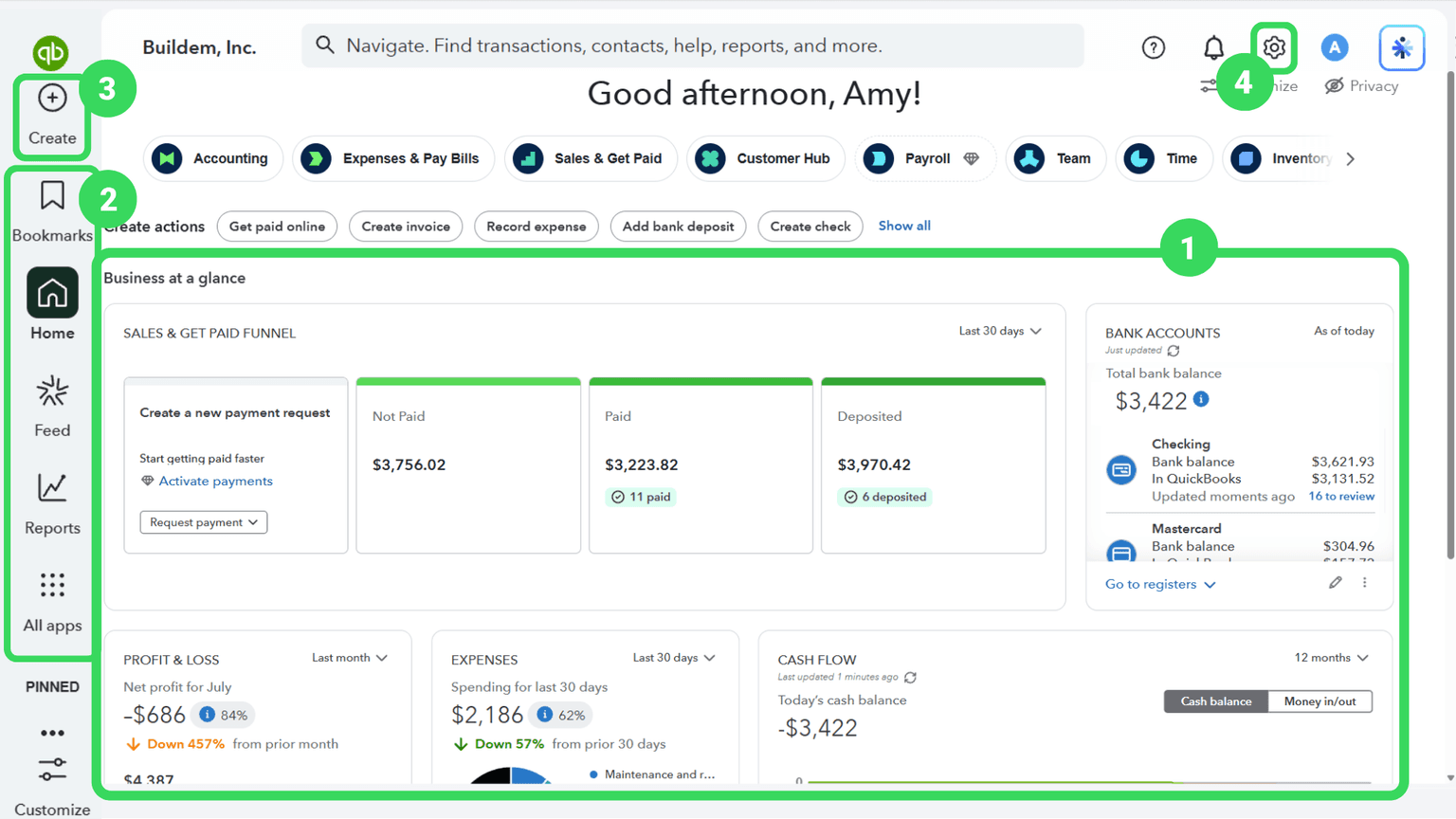Open the Feed sidebar item
This screenshot has height=819, width=1456.
(x=52, y=406)
